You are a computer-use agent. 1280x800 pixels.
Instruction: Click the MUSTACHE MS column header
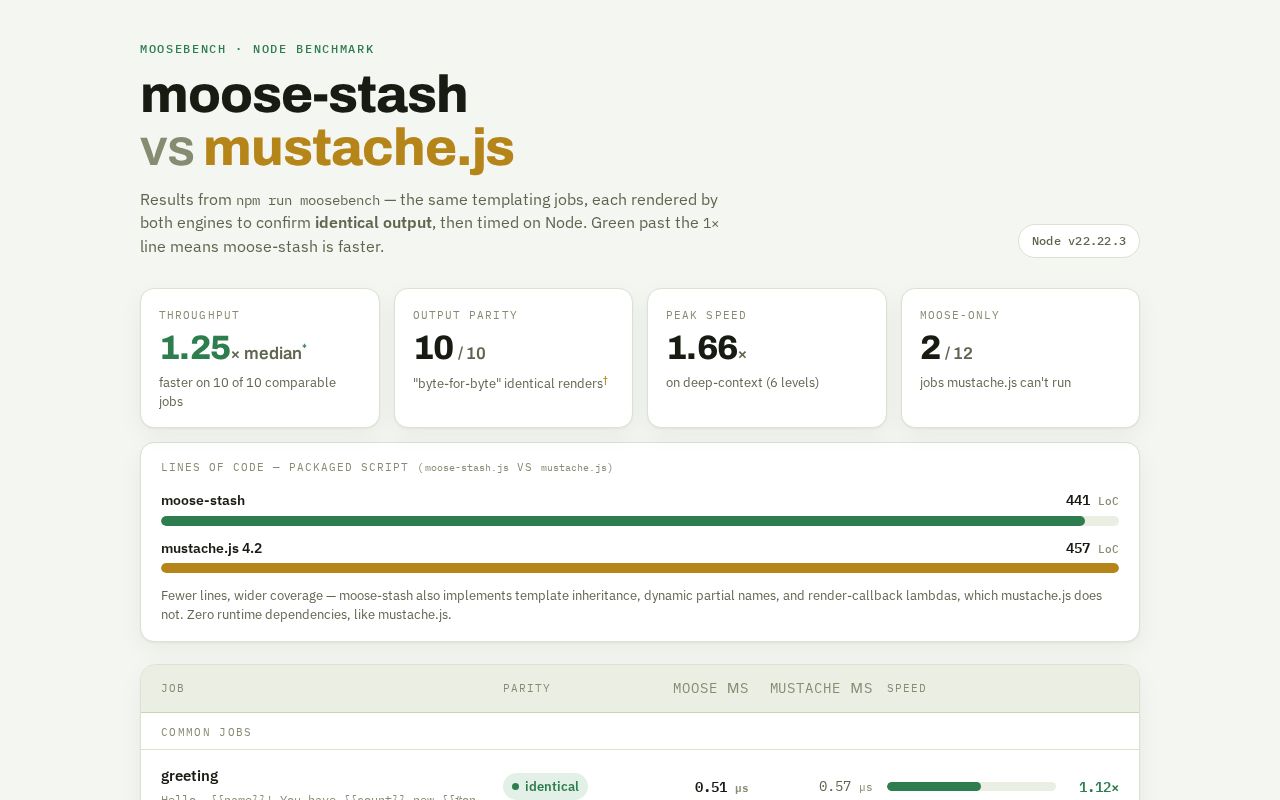(821, 688)
